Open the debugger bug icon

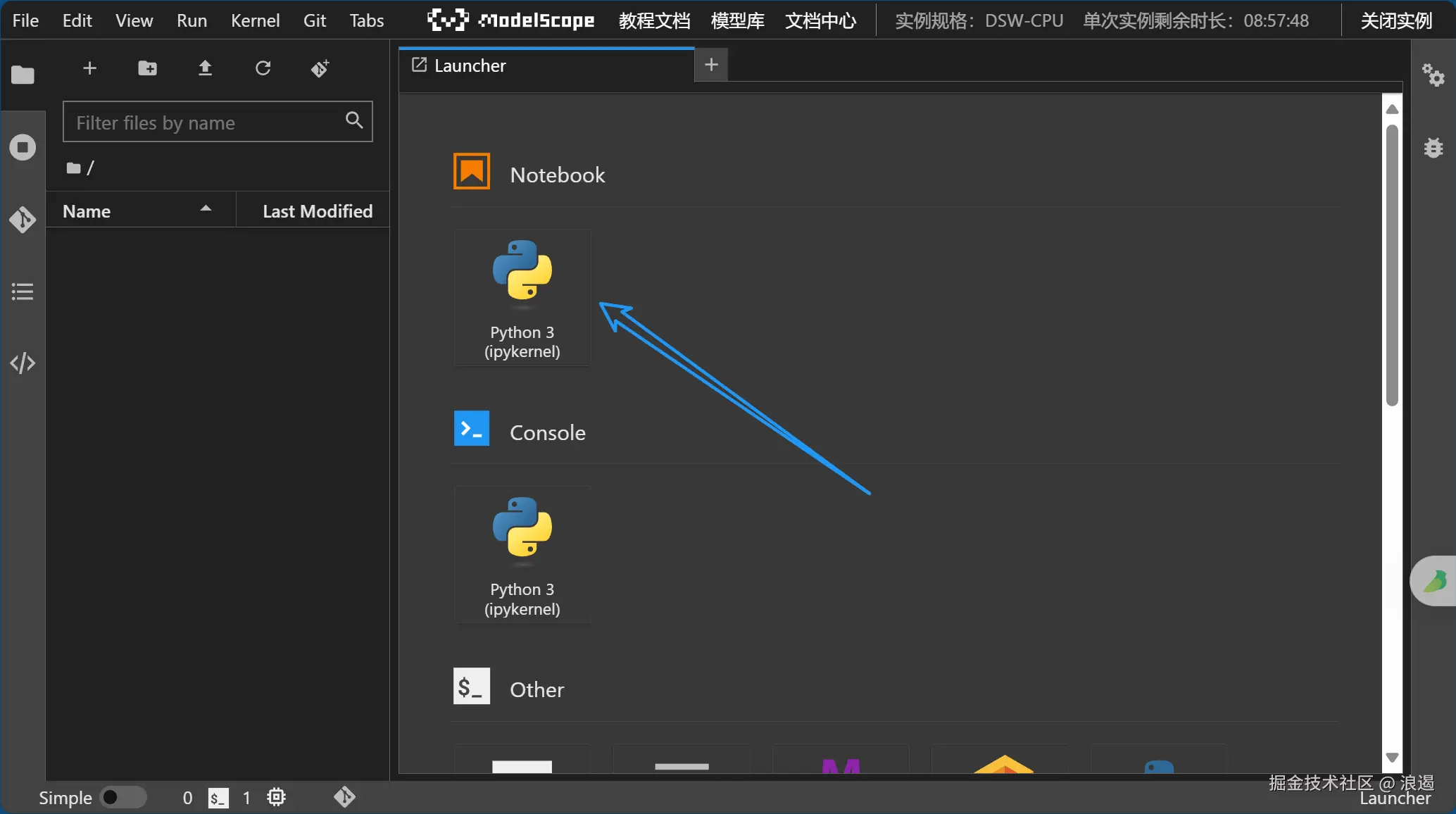1433,148
